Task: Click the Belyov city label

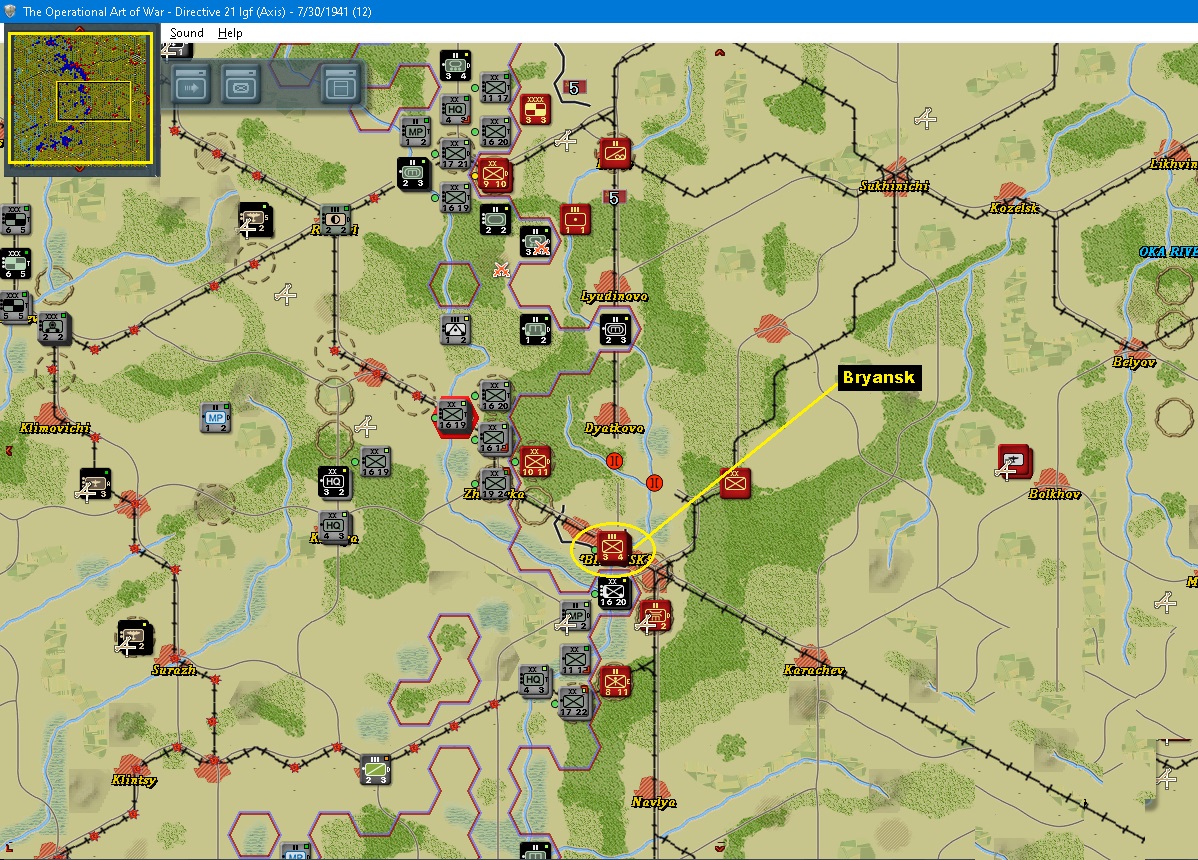Action: point(1134,362)
